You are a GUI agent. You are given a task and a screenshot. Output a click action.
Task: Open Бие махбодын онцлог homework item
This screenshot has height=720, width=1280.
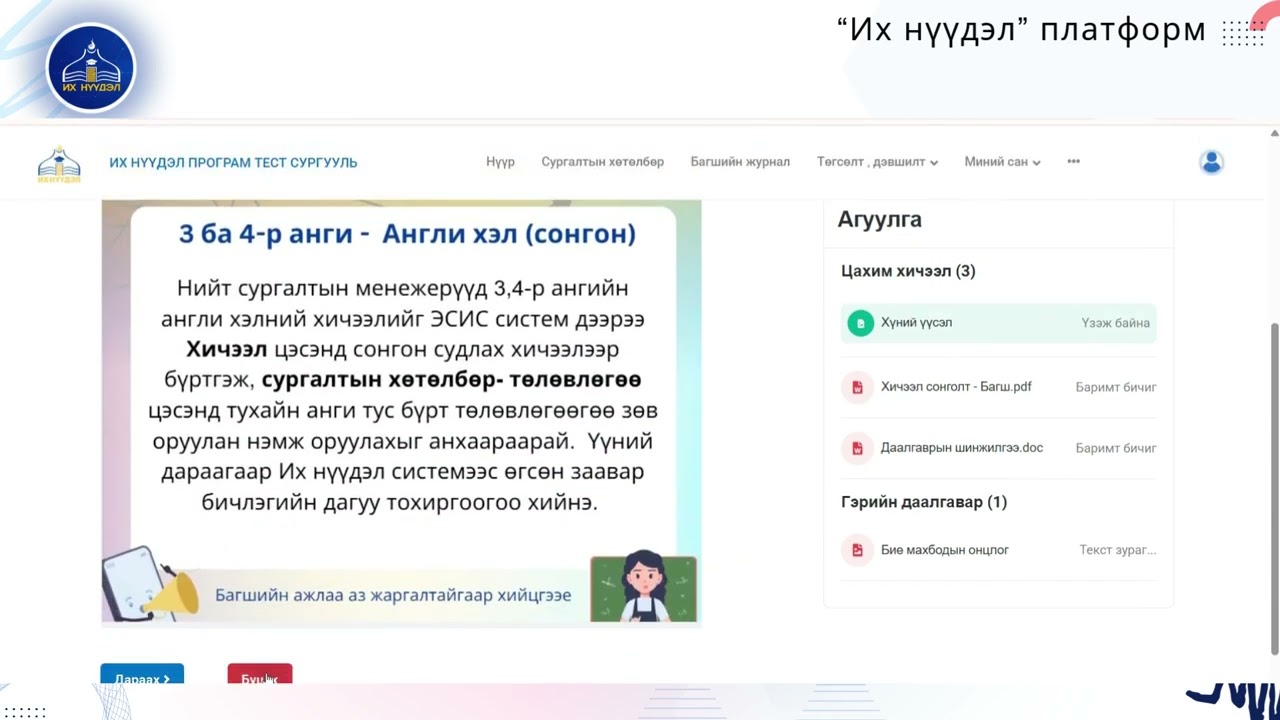(945, 550)
